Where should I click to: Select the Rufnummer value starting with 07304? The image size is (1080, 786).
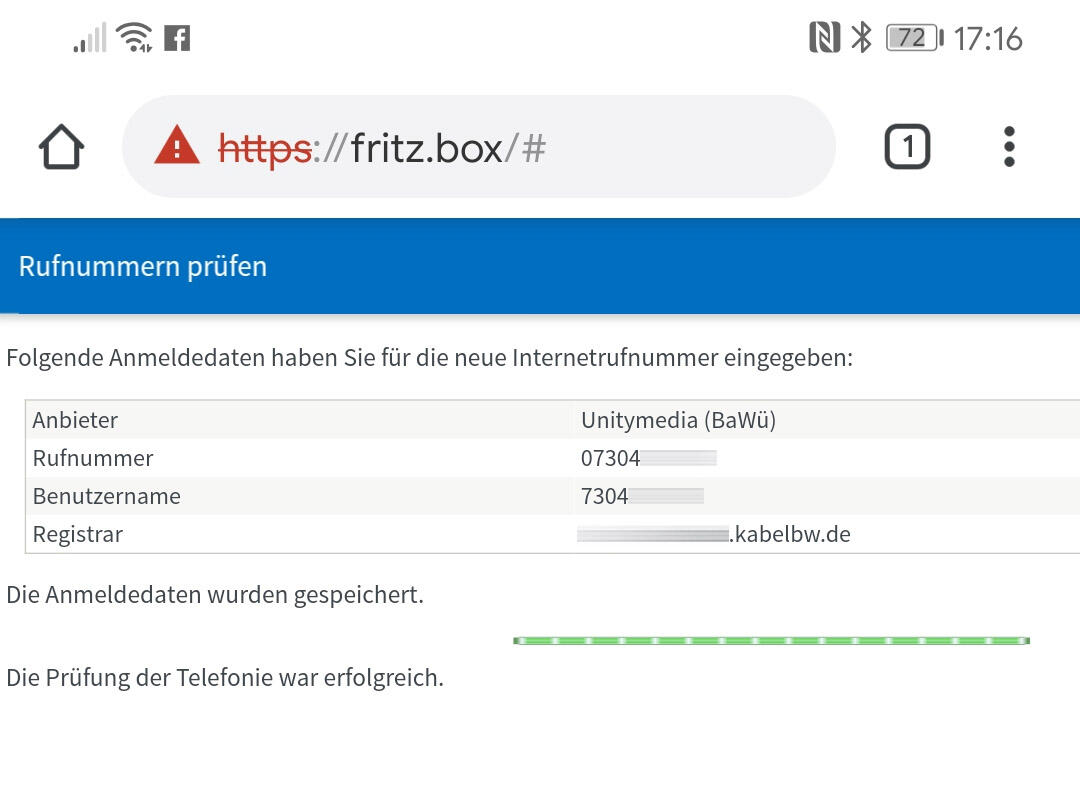pos(648,458)
